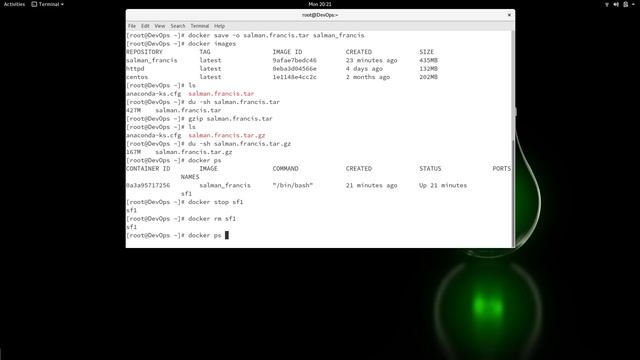Screen dimensions: 640x360
Task: Click the 435MB size value
Action: [x=428, y=60]
